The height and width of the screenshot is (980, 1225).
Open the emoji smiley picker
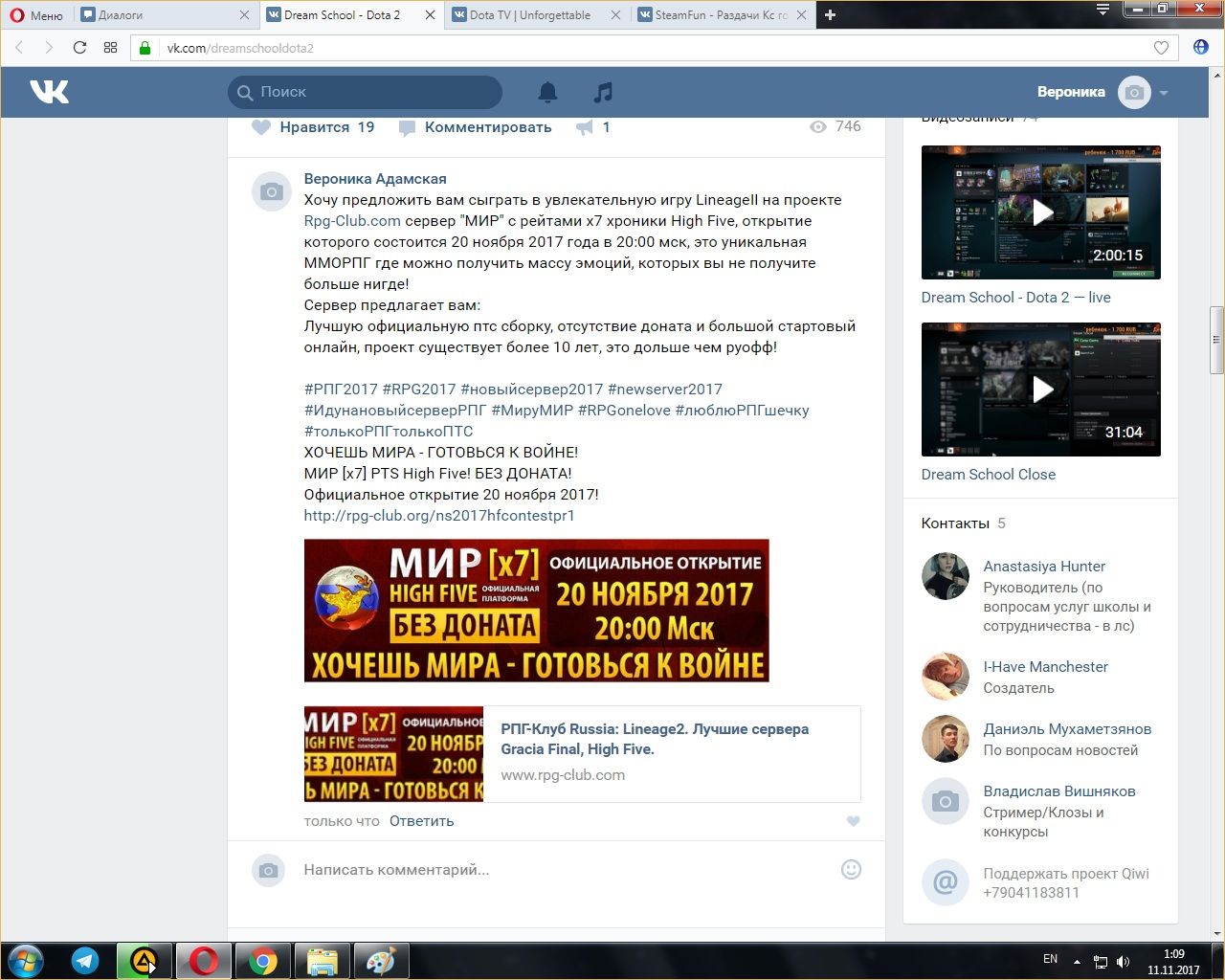[851, 869]
